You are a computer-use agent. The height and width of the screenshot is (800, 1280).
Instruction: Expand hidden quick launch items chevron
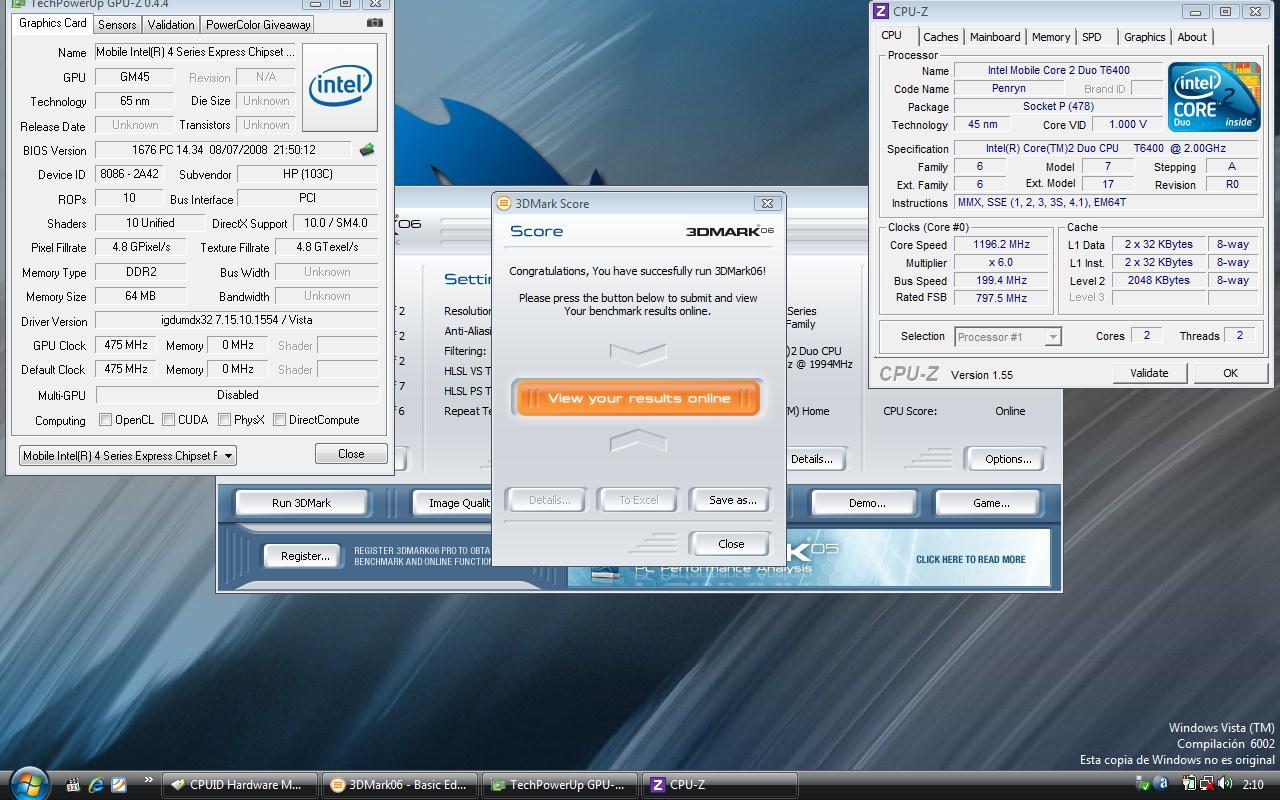coord(149,780)
